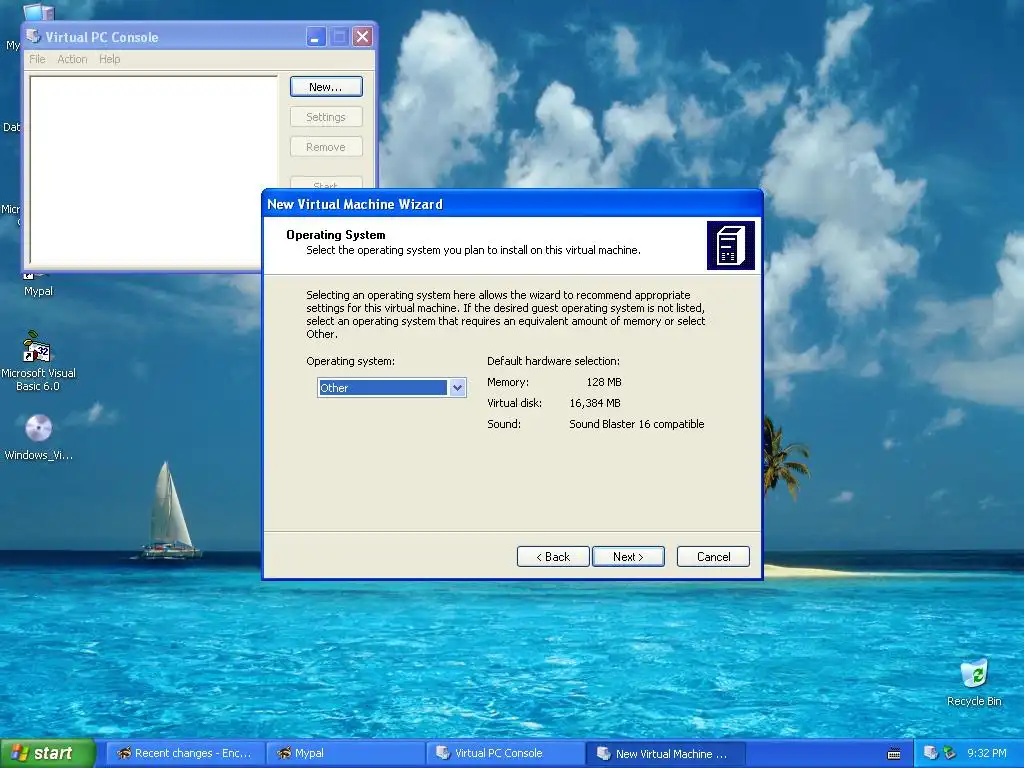Click the 9:32 PM clock
The width and height of the screenshot is (1024, 768).
(987, 753)
